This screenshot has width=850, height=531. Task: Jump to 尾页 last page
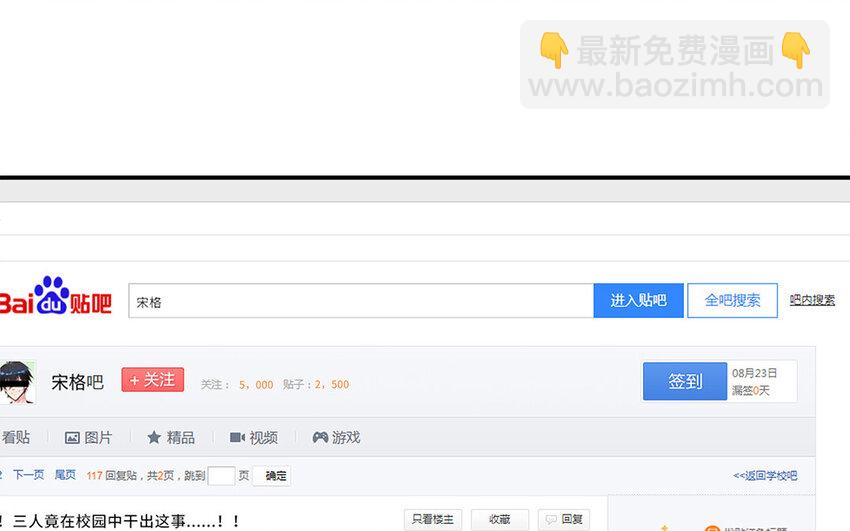(65, 476)
